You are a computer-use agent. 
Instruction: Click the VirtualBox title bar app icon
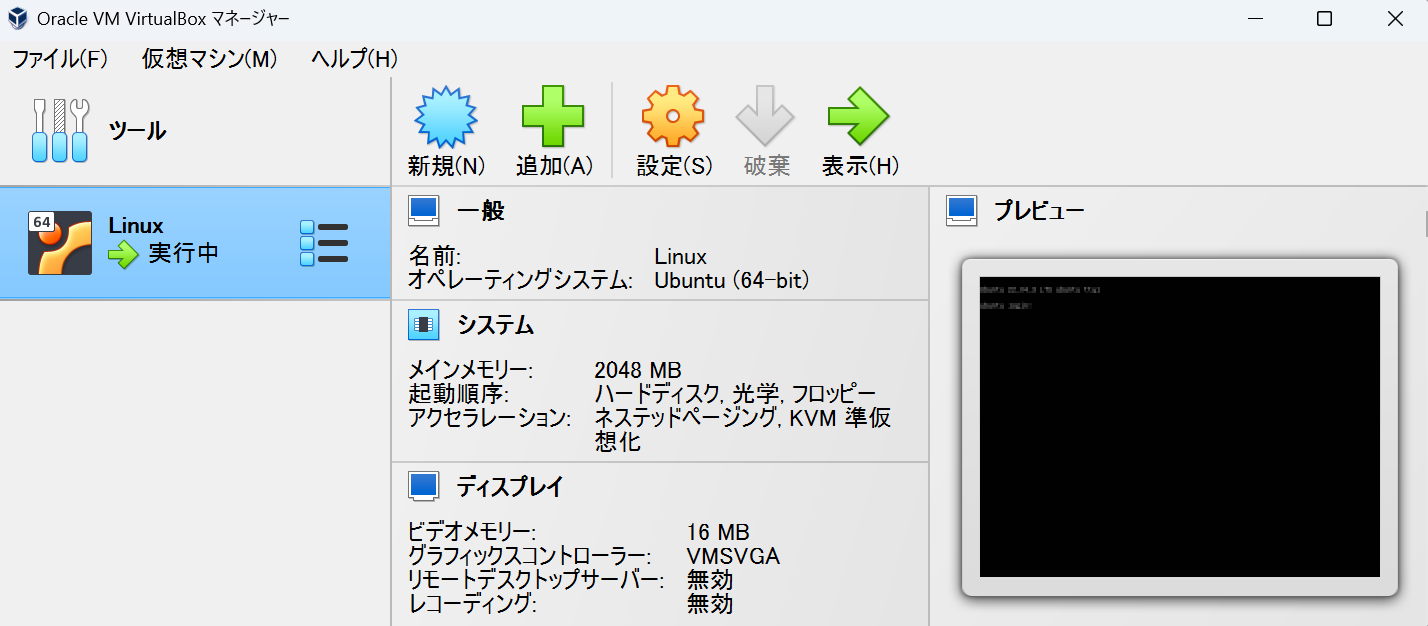[17, 18]
